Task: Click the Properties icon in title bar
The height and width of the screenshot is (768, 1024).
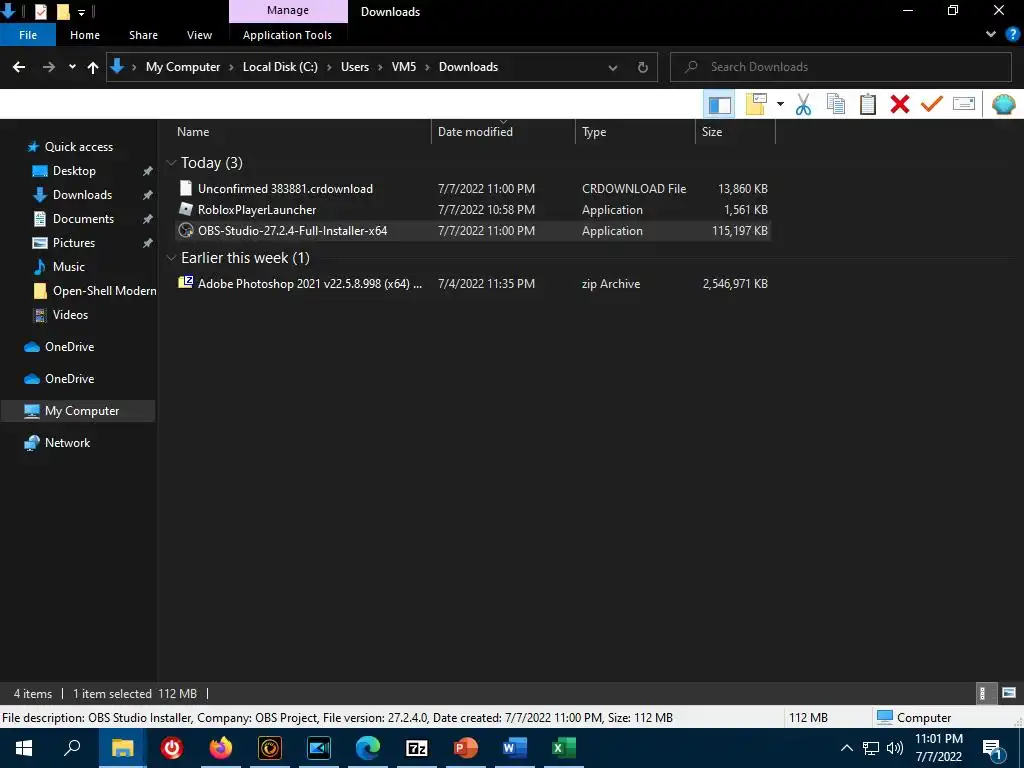Action: coord(40,11)
